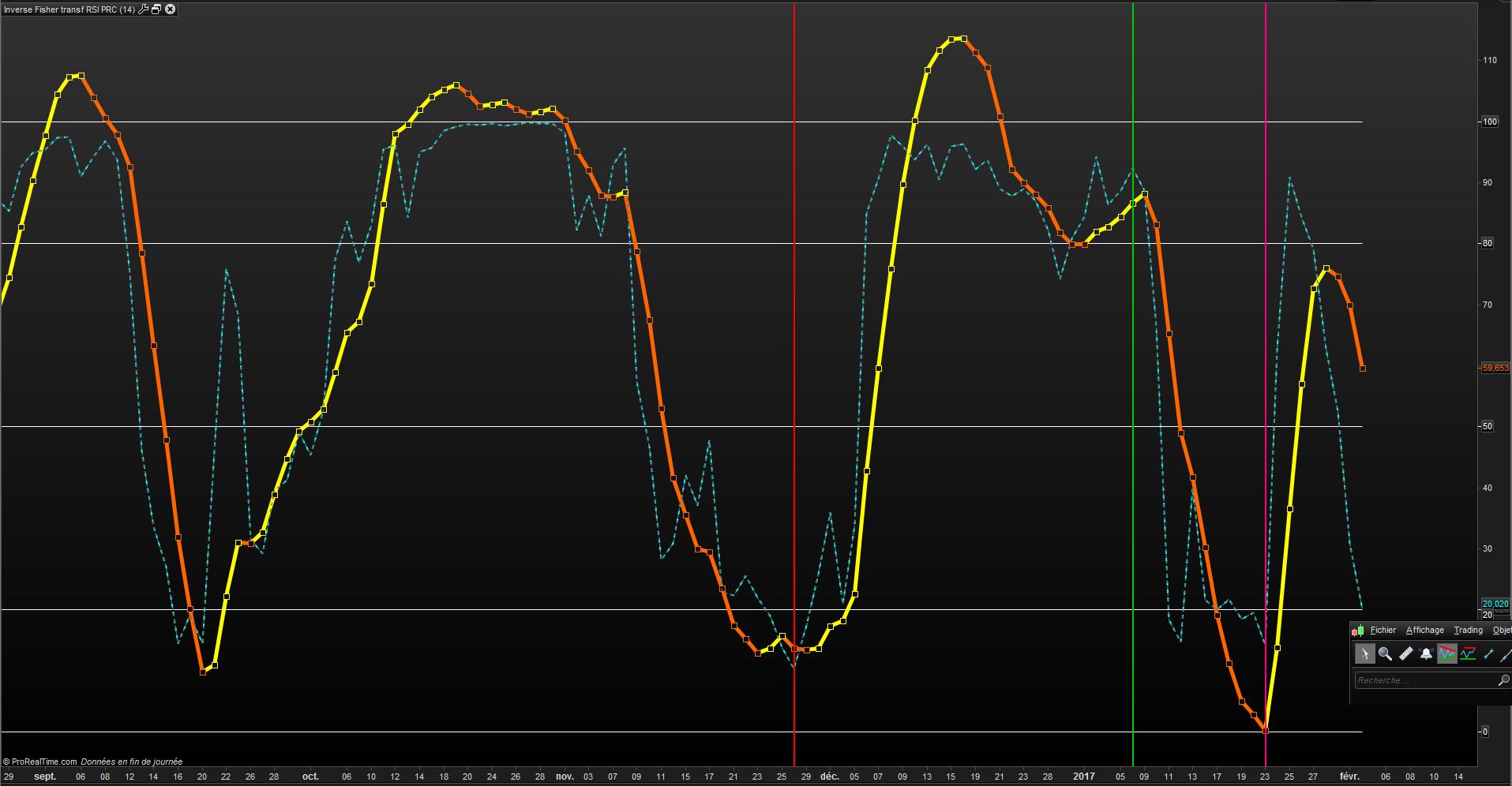
Task: Click the oct. month label on the time axis
Action: (x=310, y=777)
